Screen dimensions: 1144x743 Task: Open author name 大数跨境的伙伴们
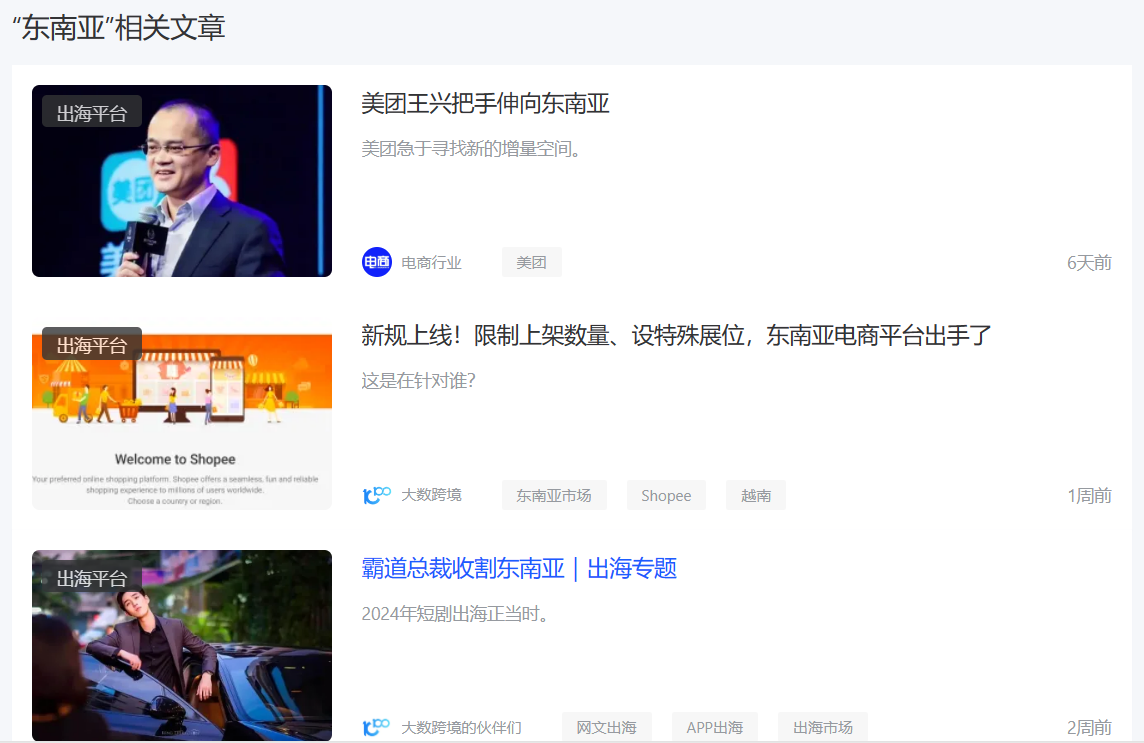pyautogui.click(x=461, y=728)
